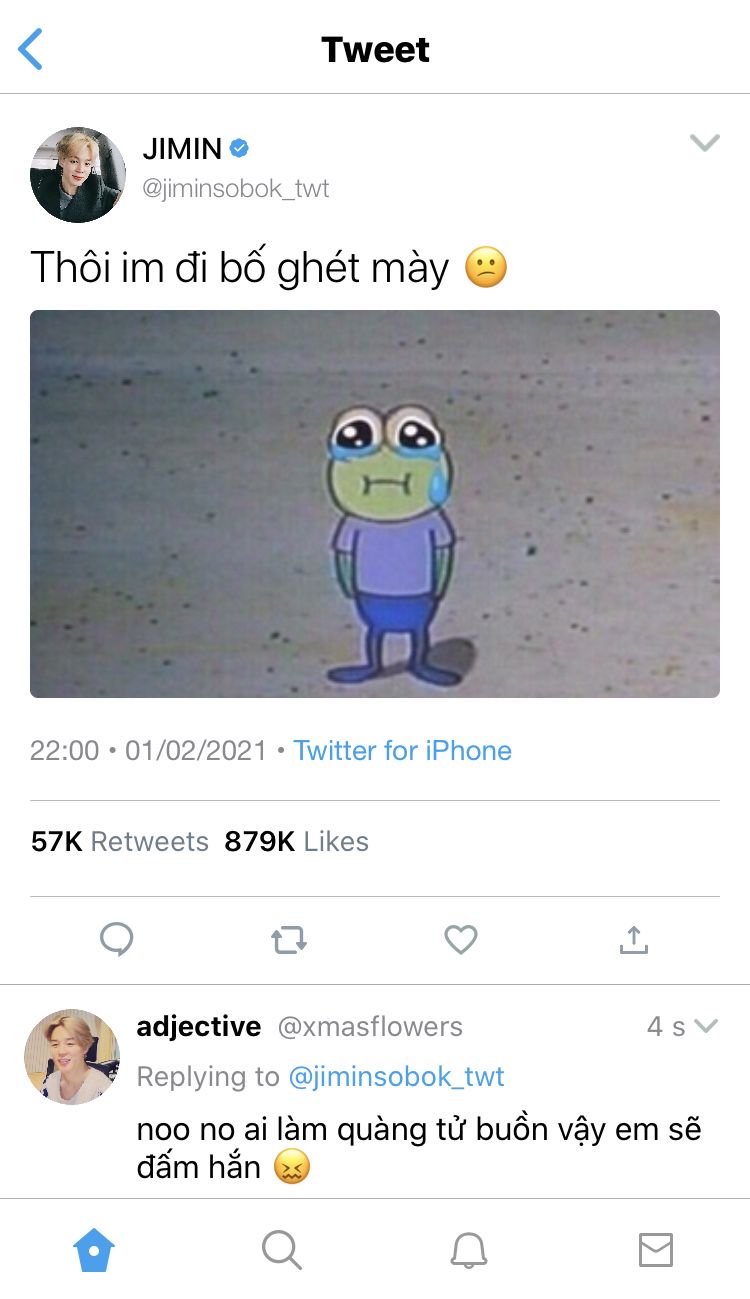750x1299 pixels.
Task: Share the tweet via upload icon
Action: coord(634,939)
